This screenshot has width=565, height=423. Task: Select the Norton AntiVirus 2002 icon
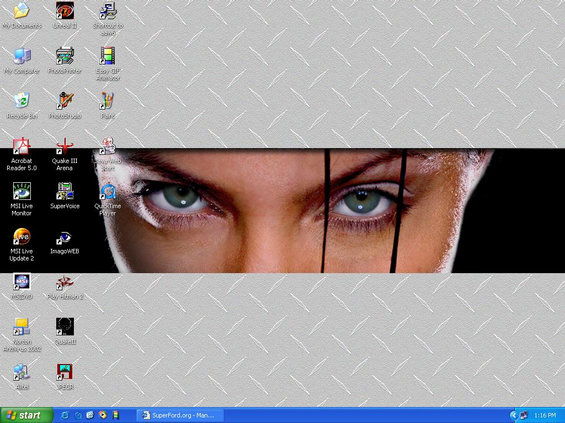coord(22,327)
